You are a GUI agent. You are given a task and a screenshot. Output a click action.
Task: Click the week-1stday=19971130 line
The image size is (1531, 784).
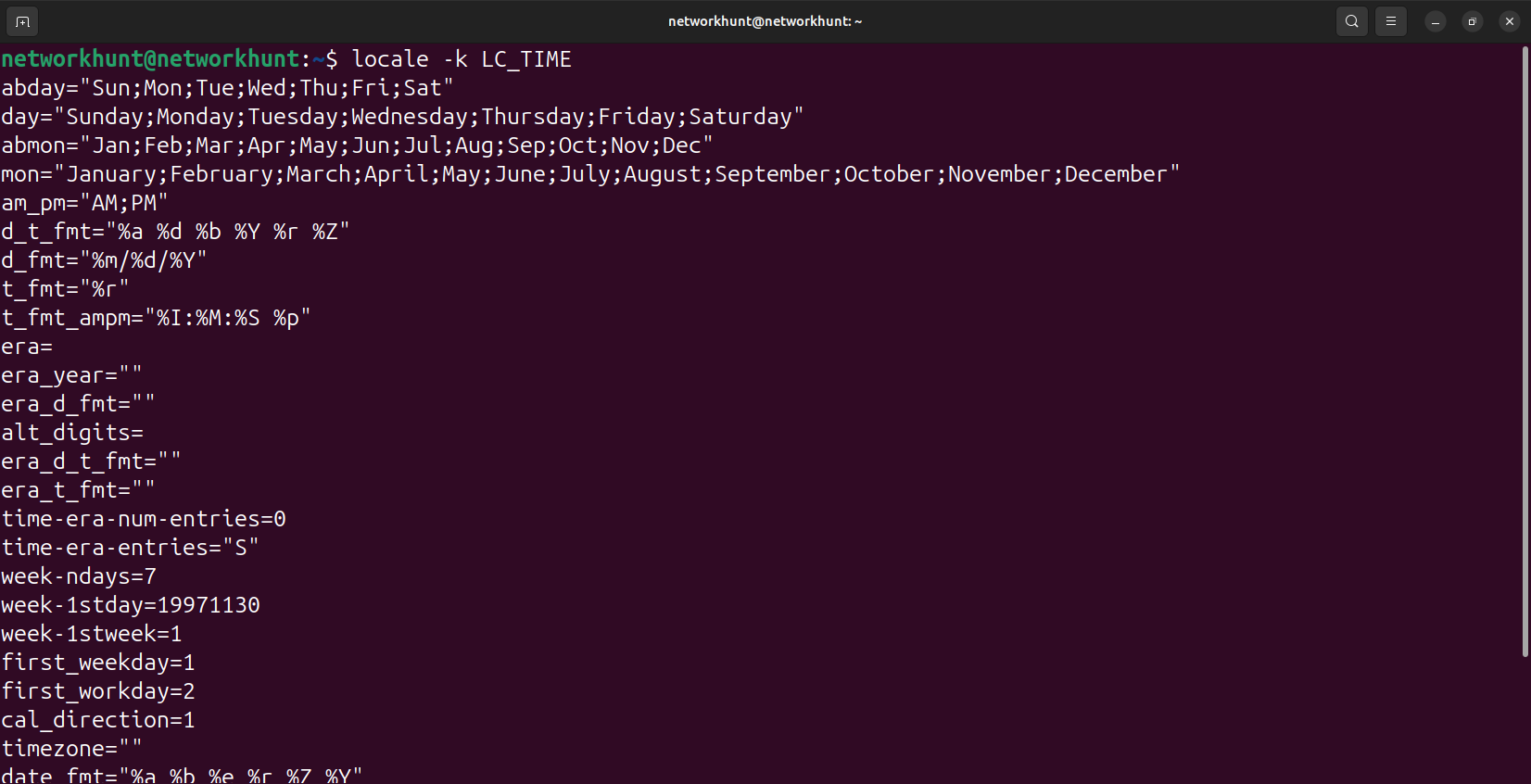coord(131,605)
